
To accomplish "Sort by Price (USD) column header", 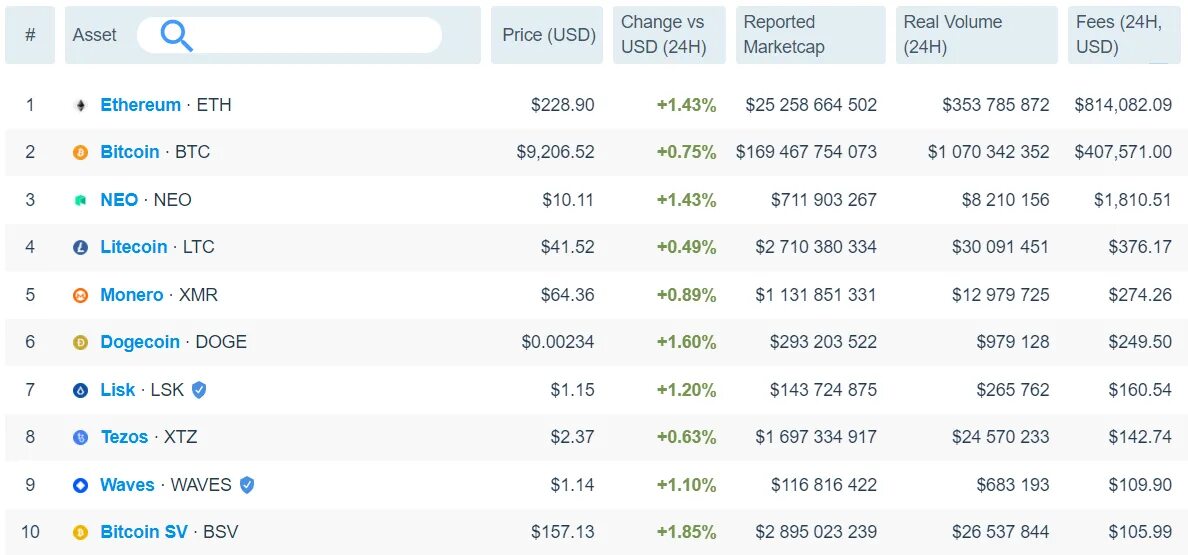I will [548, 35].
